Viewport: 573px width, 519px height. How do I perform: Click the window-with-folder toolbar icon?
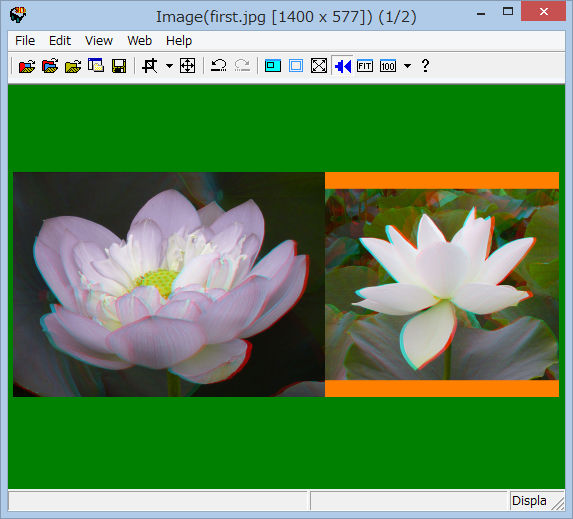pyautogui.click(x=96, y=66)
